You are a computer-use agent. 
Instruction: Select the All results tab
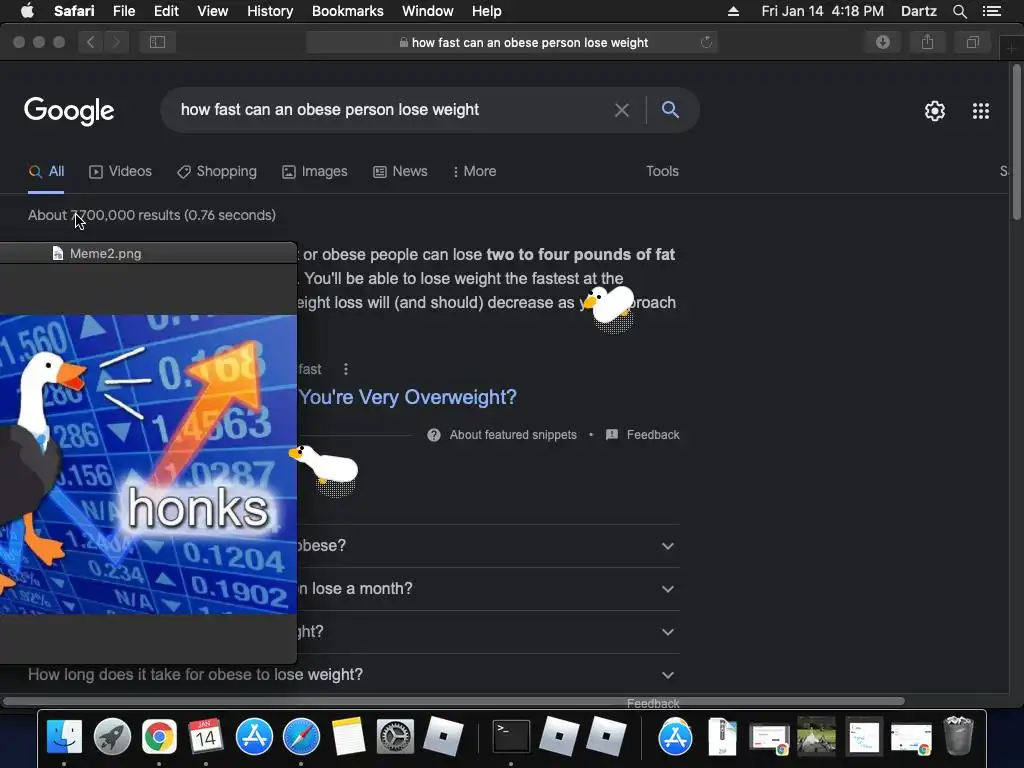pos(46,171)
